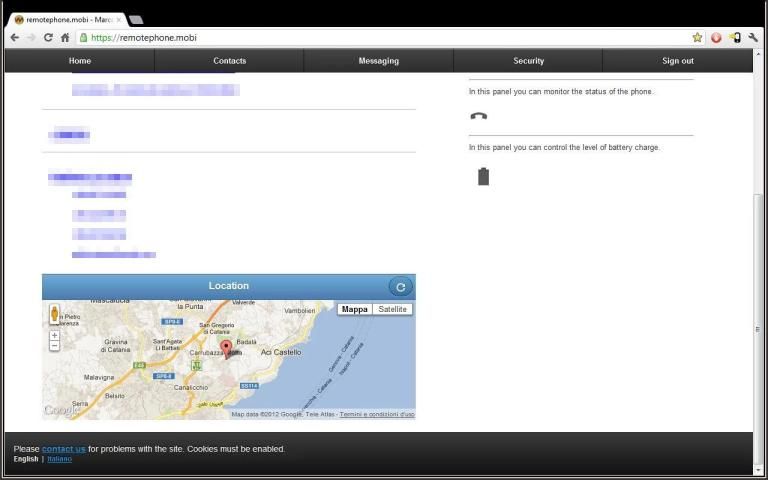The width and height of the screenshot is (768, 480).
Task: Zoom out on the map
Action: pyautogui.click(x=54, y=345)
